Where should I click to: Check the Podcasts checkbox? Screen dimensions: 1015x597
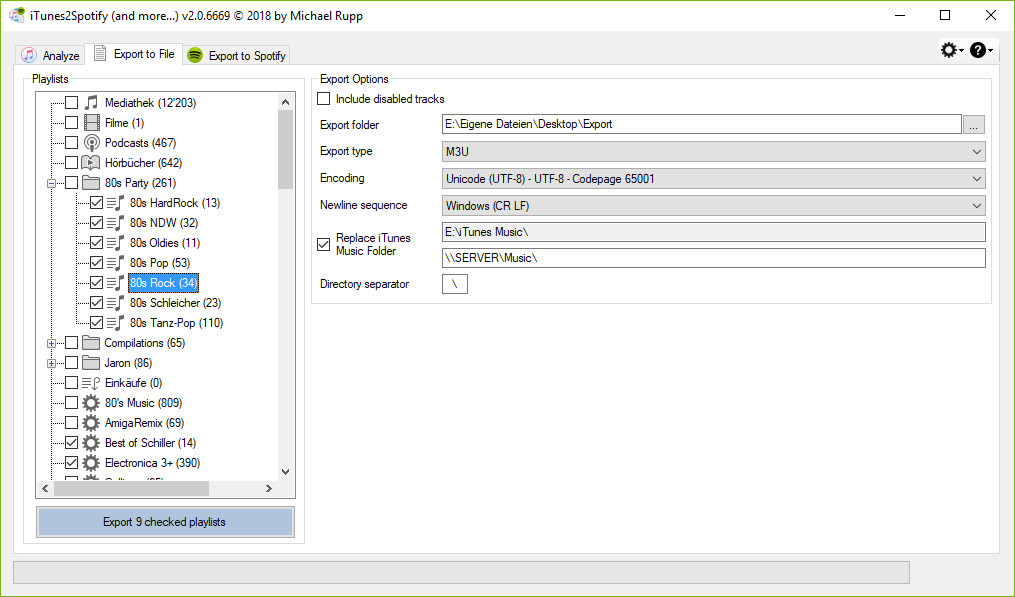(72, 142)
